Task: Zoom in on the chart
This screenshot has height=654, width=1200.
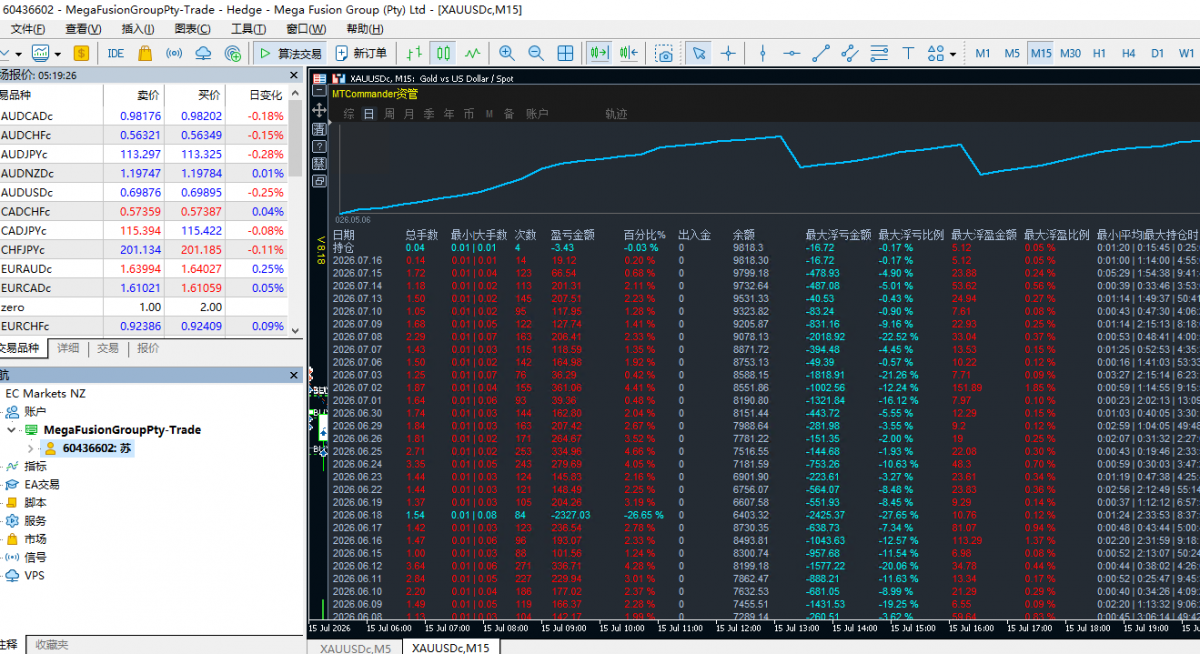Action: (507, 53)
